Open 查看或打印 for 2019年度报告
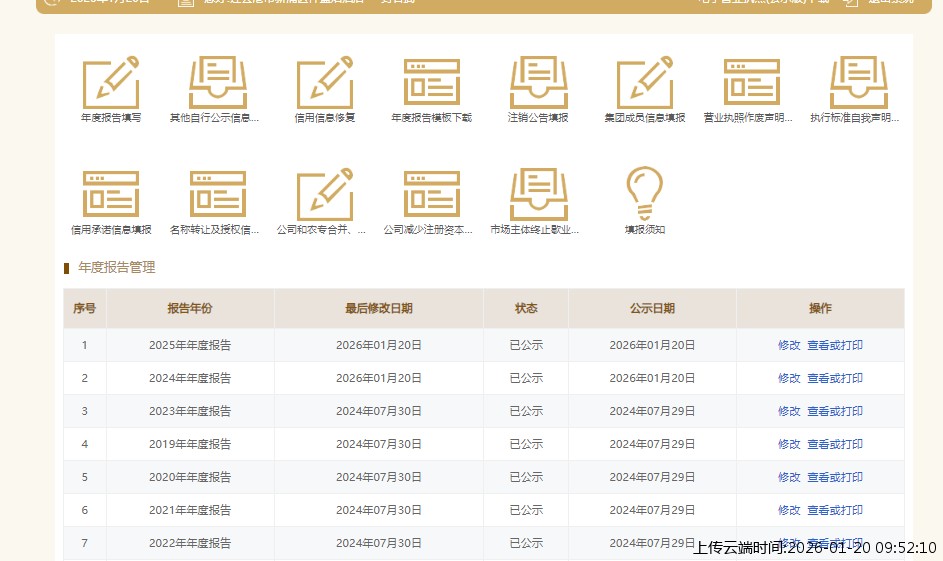This screenshot has height=561, width=943. (x=835, y=444)
